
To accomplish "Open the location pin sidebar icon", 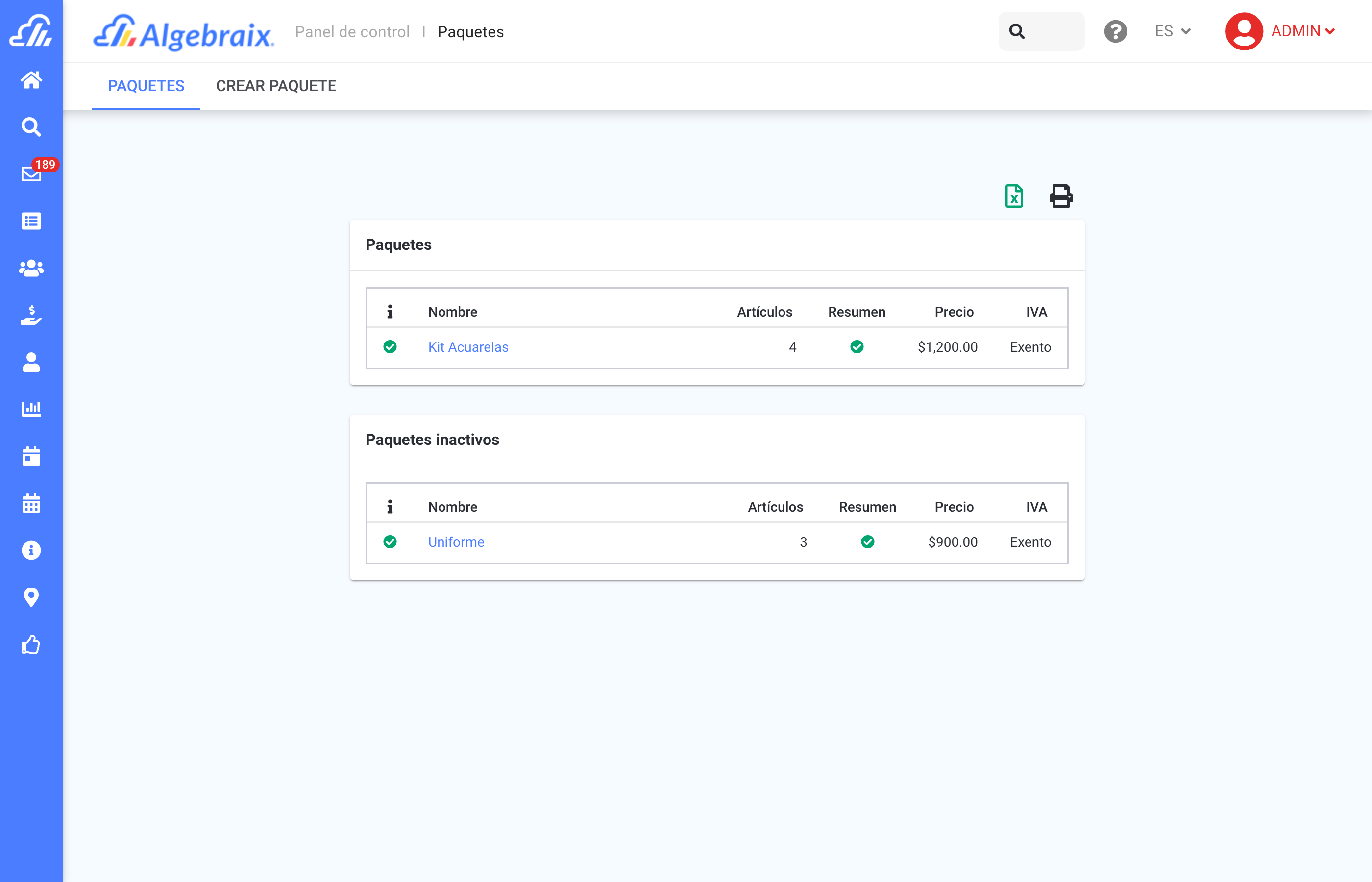I will click(x=31, y=597).
